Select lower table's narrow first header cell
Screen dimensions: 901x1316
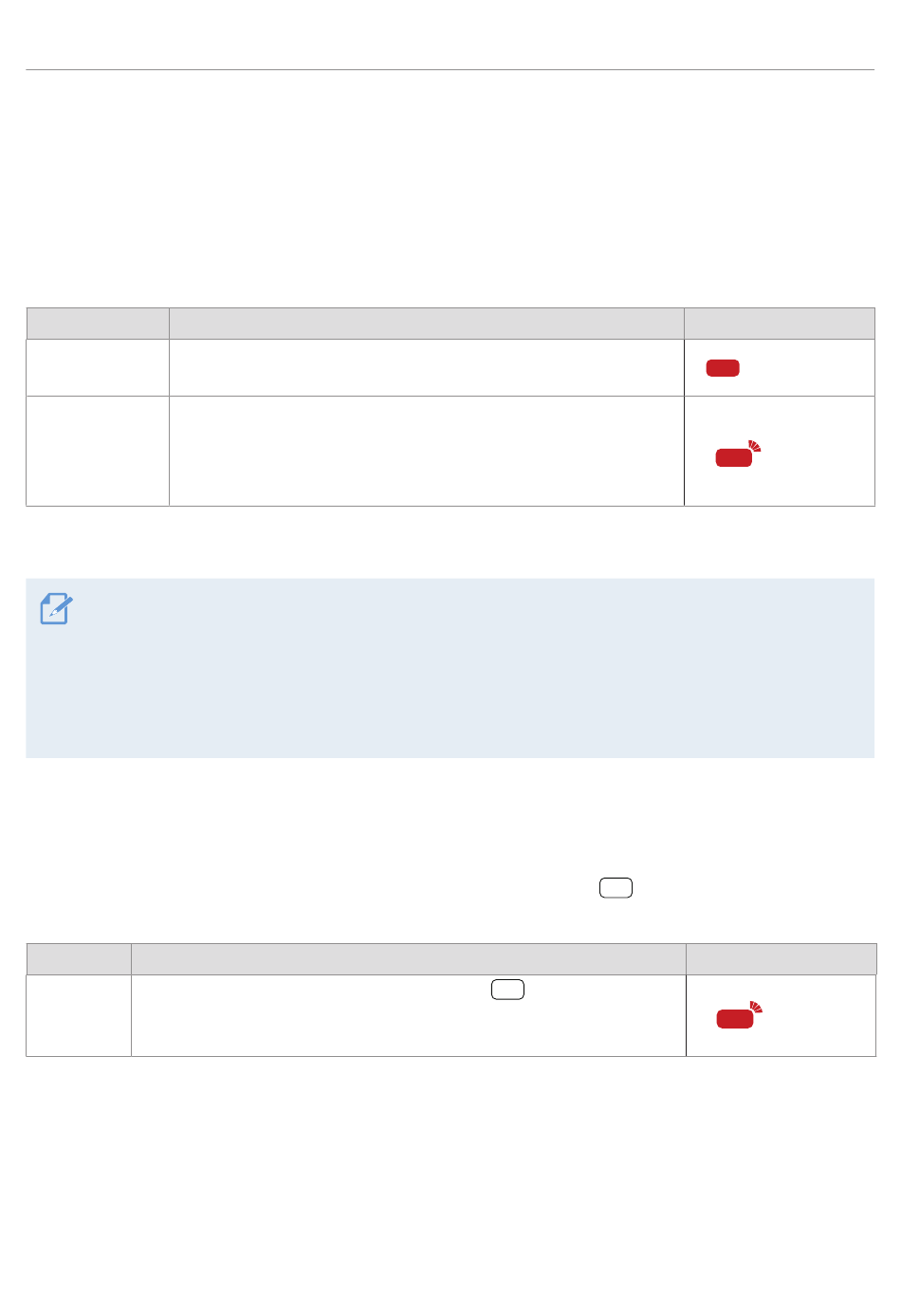click(x=79, y=959)
